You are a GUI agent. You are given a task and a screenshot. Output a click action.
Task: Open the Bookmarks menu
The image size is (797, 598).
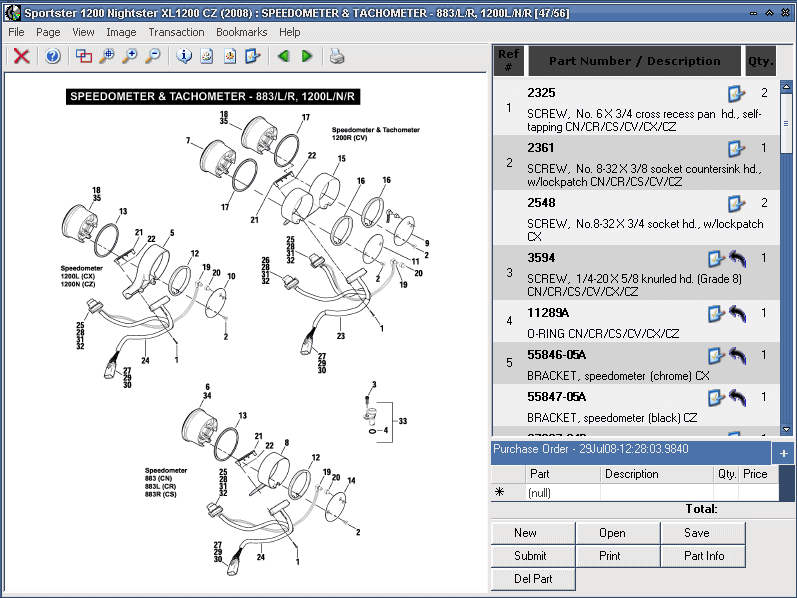tap(241, 32)
